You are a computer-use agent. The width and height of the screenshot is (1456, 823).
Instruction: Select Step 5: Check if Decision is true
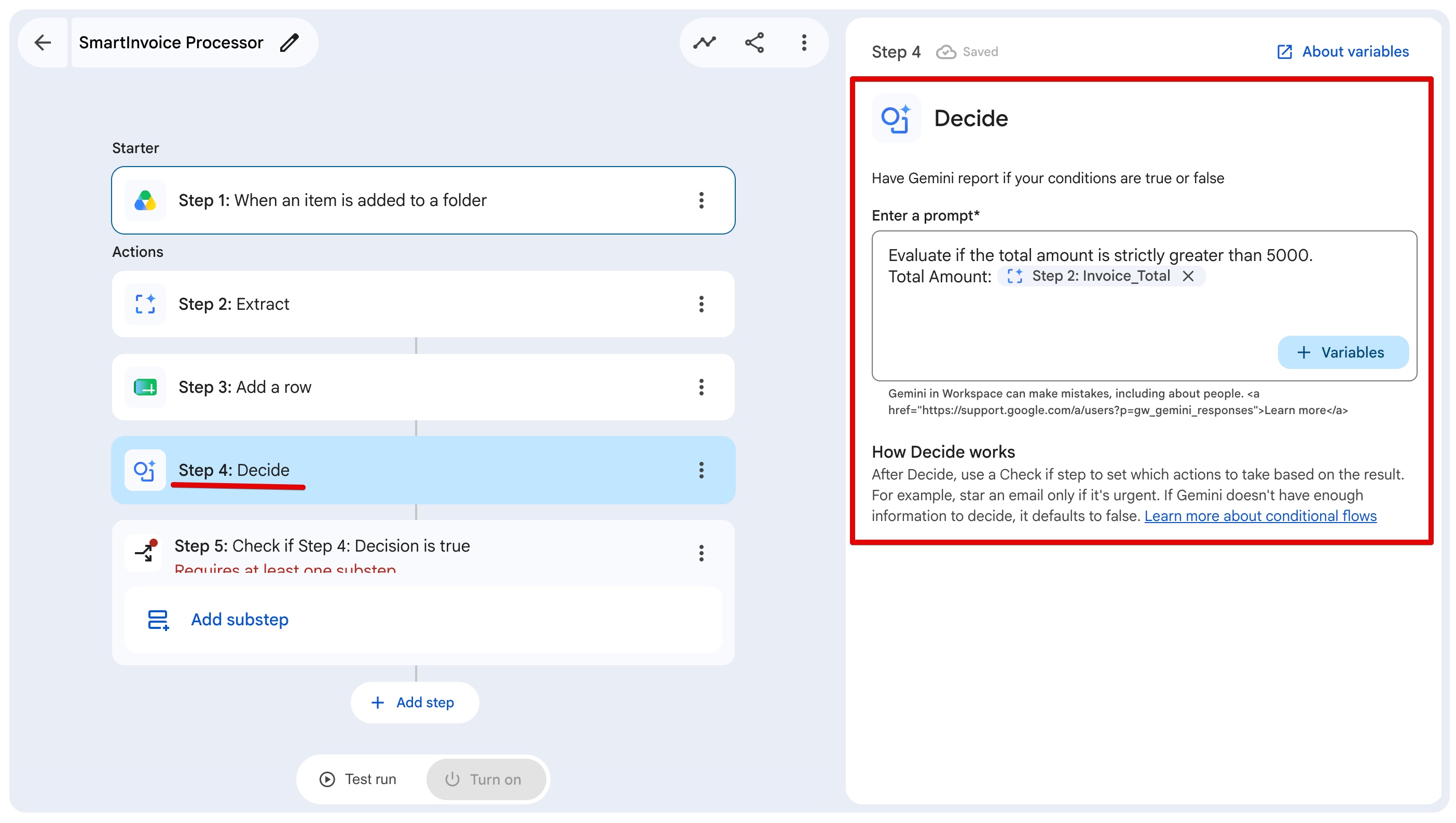coord(322,546)
